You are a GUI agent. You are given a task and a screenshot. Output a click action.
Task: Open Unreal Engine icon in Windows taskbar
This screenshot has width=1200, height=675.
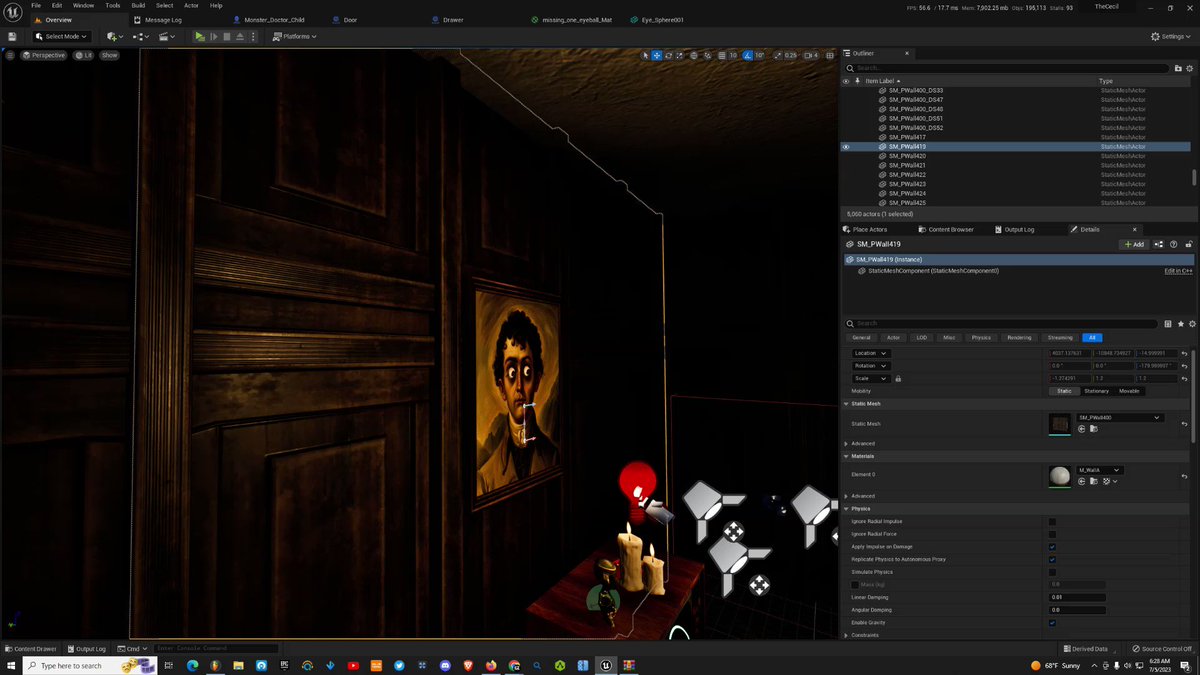[x=605, y=665]
